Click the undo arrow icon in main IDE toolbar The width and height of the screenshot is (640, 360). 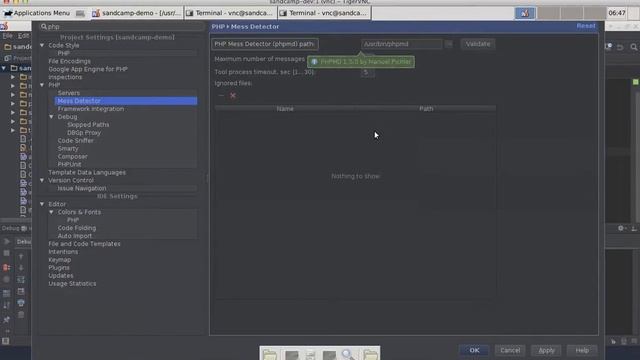[x=620, y=47]
